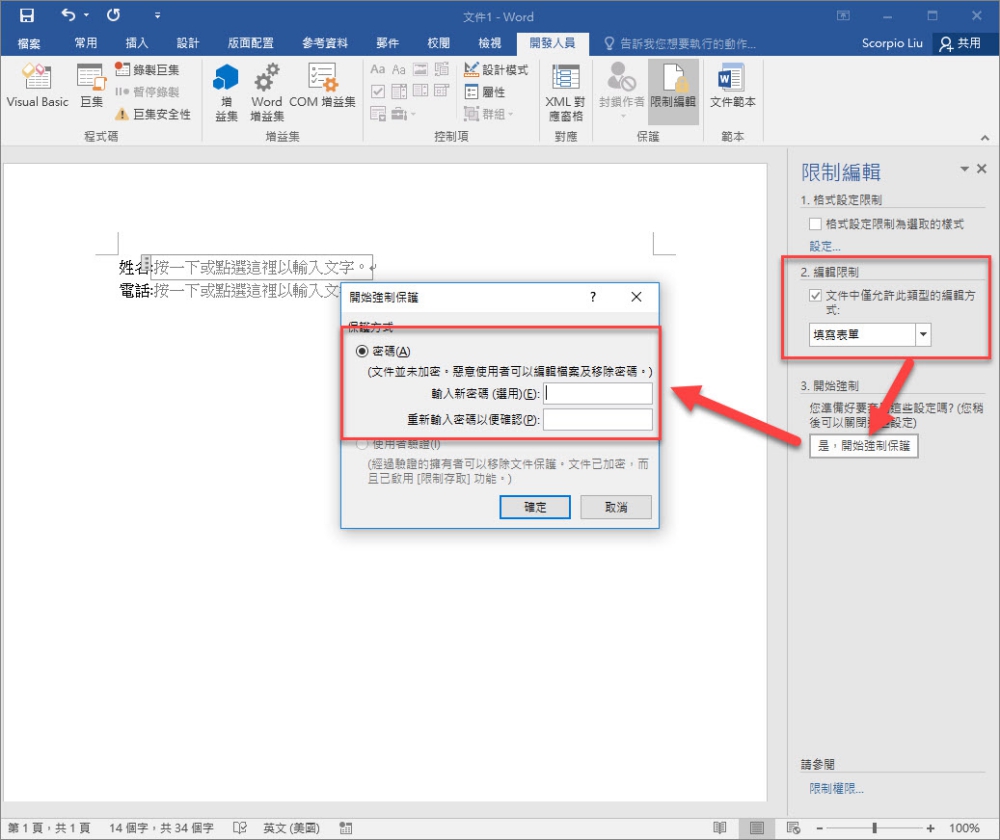Screen dimensions: 1000x840
Task: Collapse the ribbon with the chevron
Action: 985,137
